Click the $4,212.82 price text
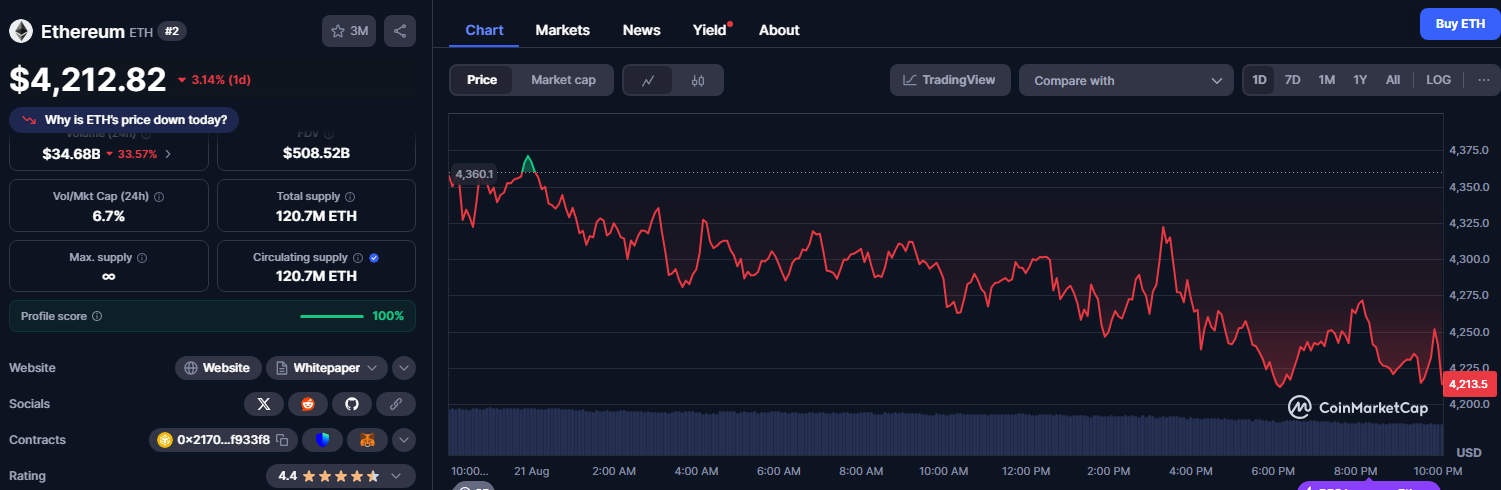1501x490 pixels. tap(88, 79)
